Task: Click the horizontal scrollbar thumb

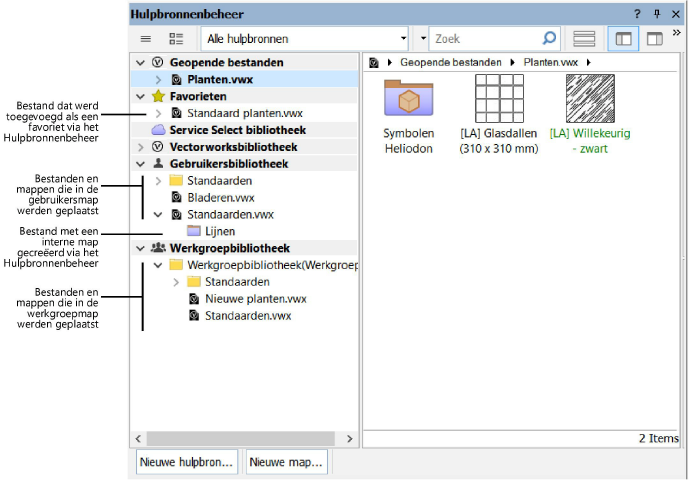Action: (241, 439)
